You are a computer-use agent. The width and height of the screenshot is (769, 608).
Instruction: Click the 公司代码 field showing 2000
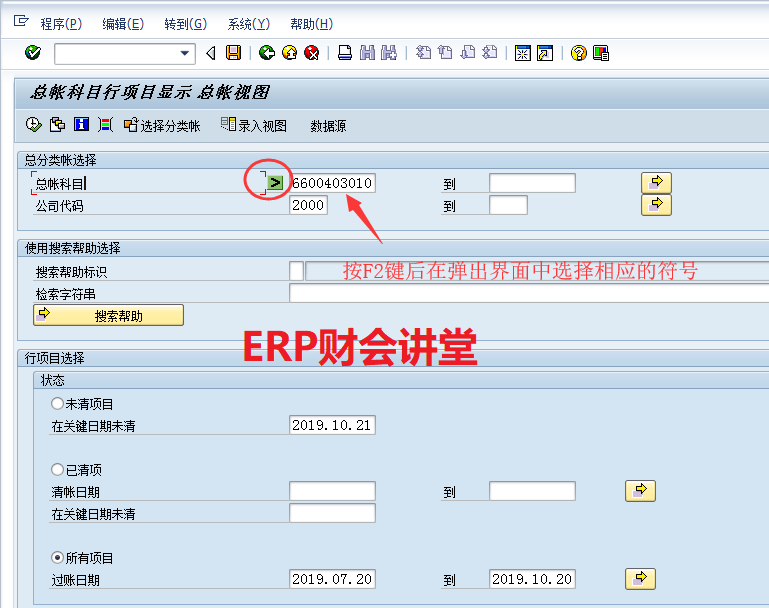tap(308, 205)
